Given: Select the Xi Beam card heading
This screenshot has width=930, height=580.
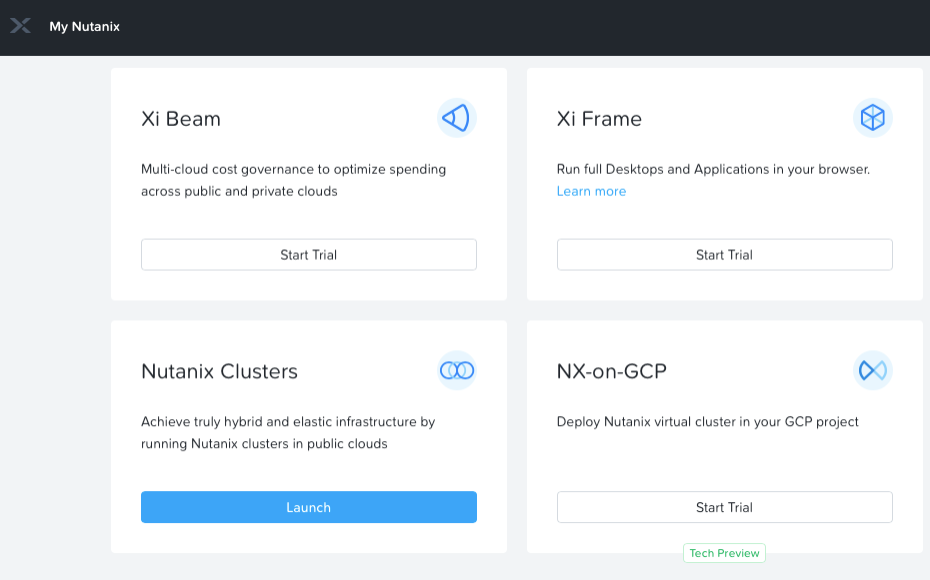Looking at the screenshot, I should coord(181,119).
